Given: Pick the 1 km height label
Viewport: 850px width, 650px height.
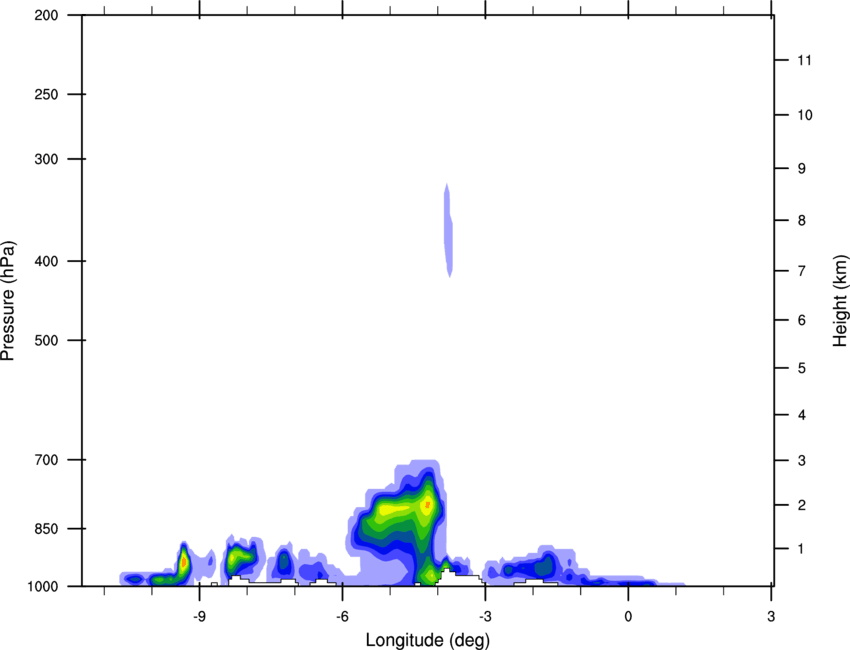Looking at the screenshot, I should pos(802,549).
